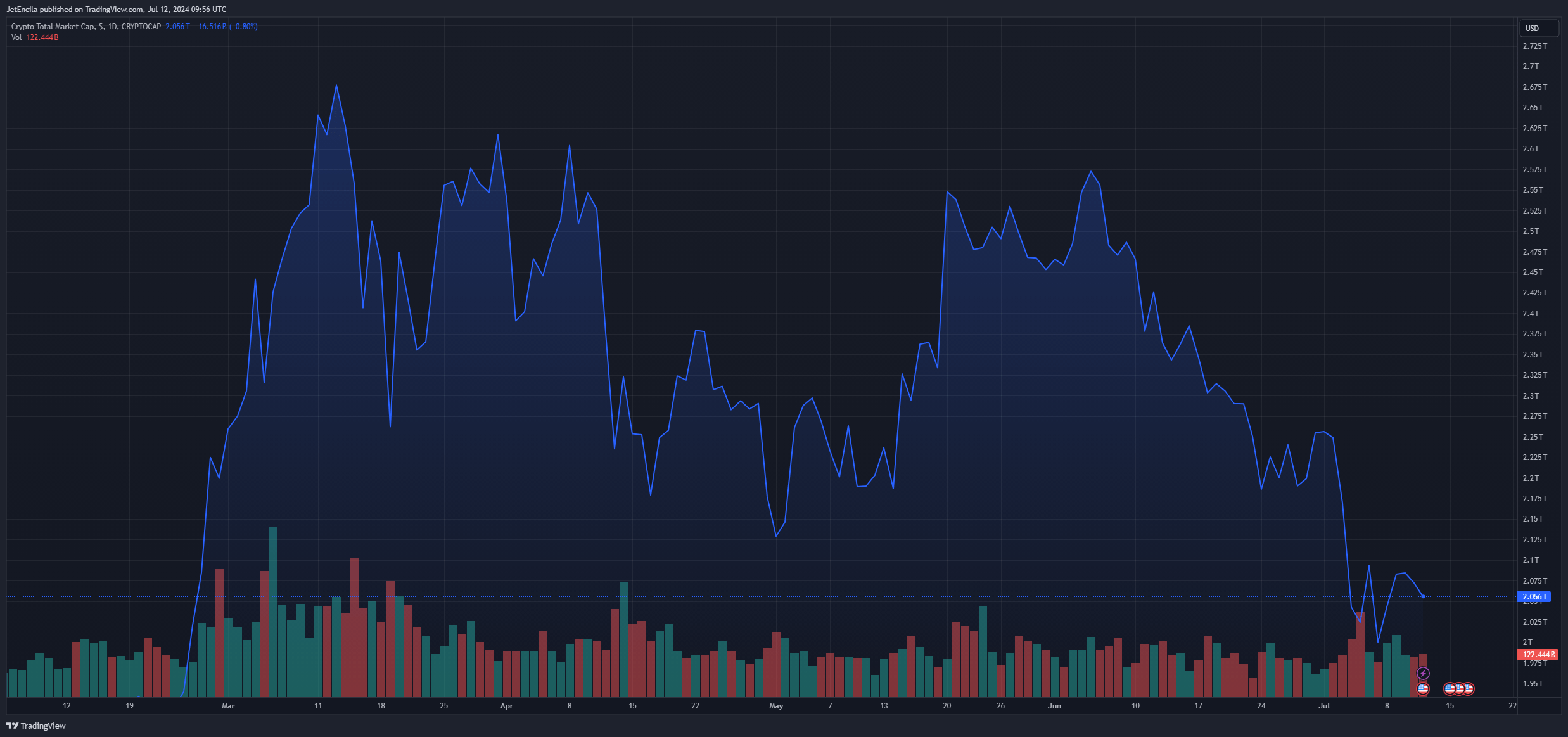Click the 12 date label on the time axis
Screen dimensions: 1568x737
(67, 706)
